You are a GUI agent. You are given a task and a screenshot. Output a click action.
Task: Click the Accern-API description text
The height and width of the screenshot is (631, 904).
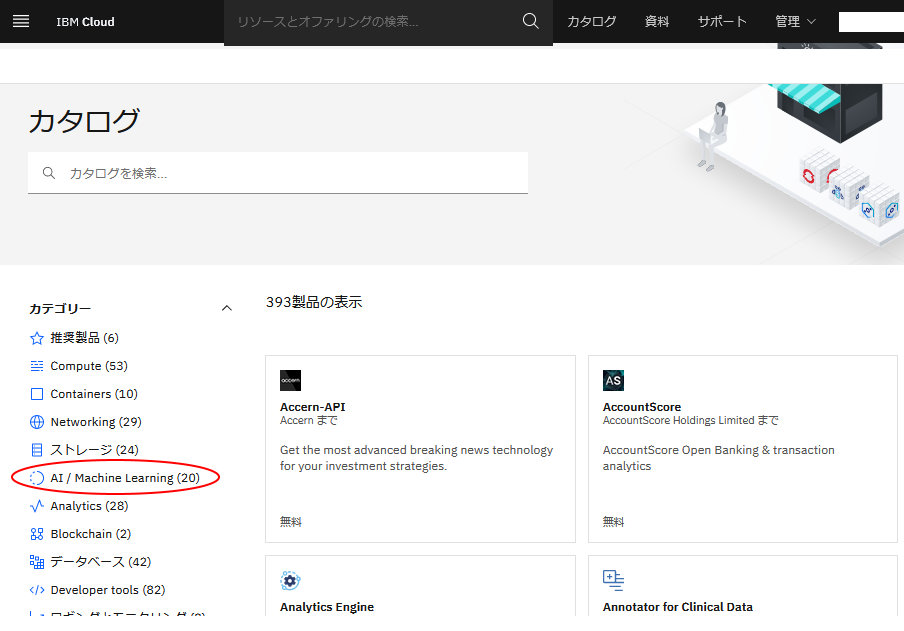pos(416,458)
